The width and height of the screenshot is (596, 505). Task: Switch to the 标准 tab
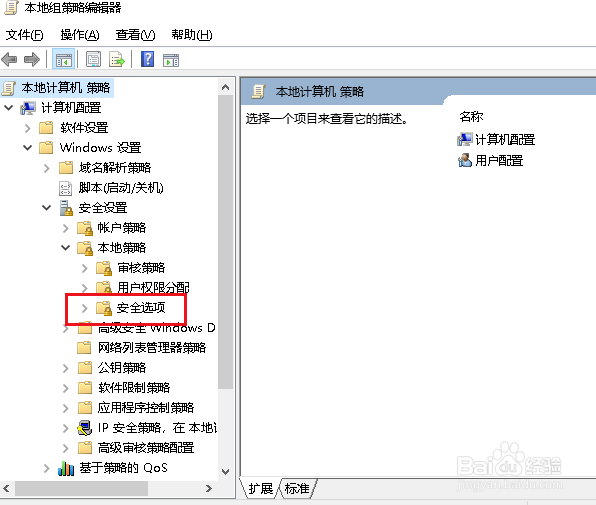(x=297, y=488)
